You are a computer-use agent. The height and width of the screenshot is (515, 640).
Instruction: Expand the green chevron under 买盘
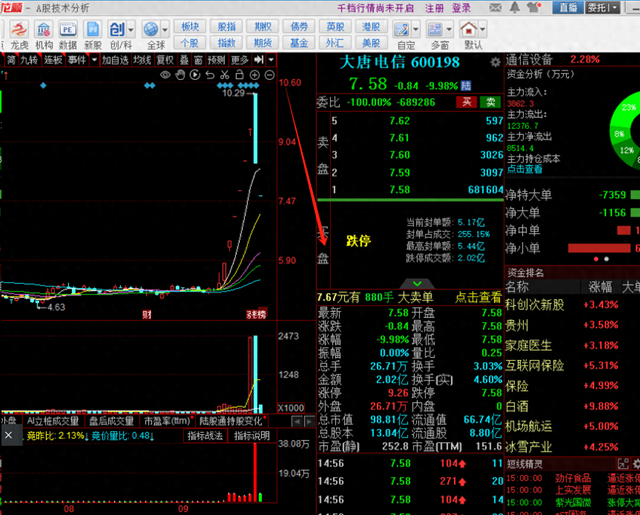[417, 283]
